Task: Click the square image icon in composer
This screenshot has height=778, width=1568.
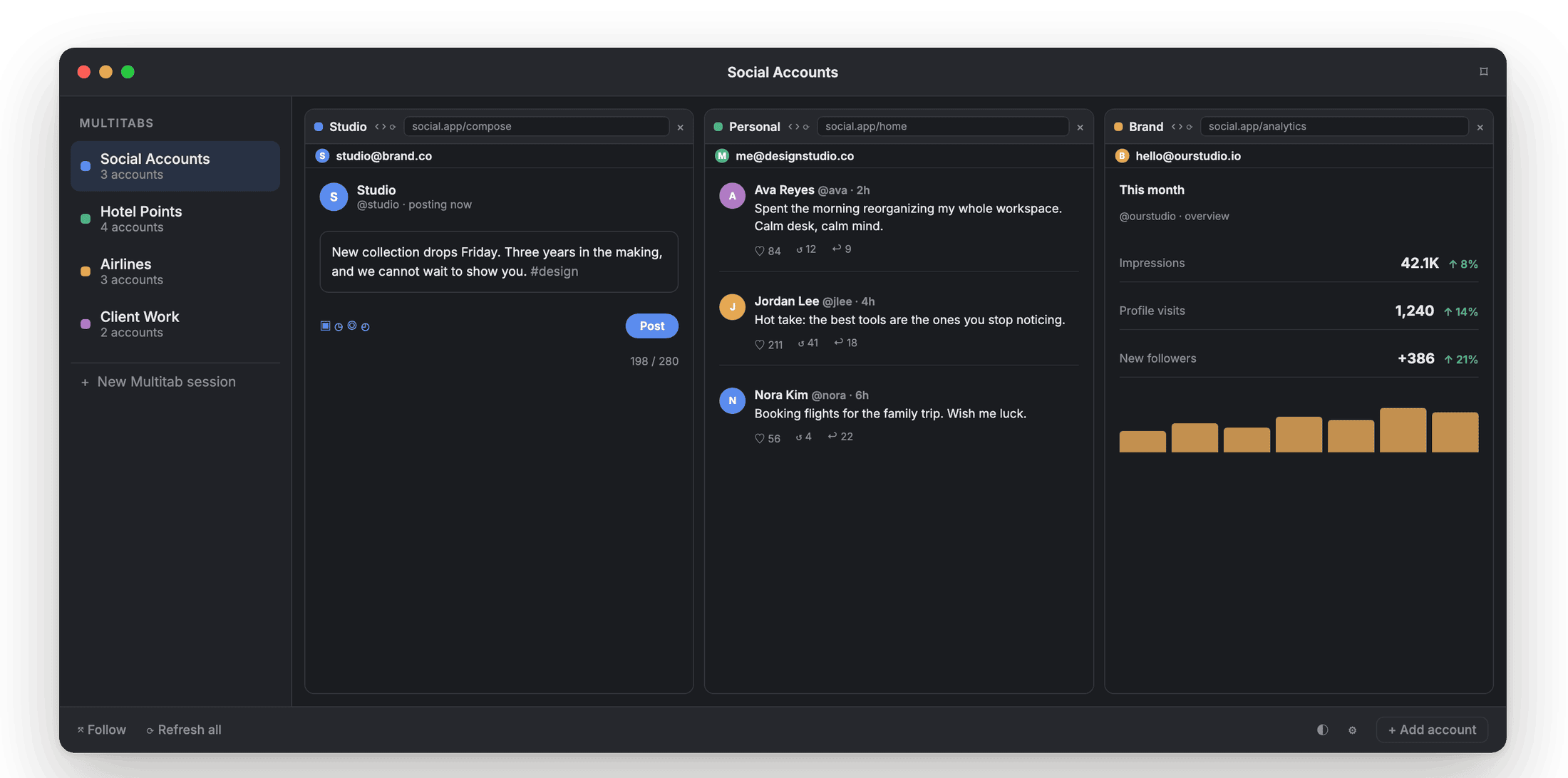Action: pyautogui.click(x=325, y=326)
